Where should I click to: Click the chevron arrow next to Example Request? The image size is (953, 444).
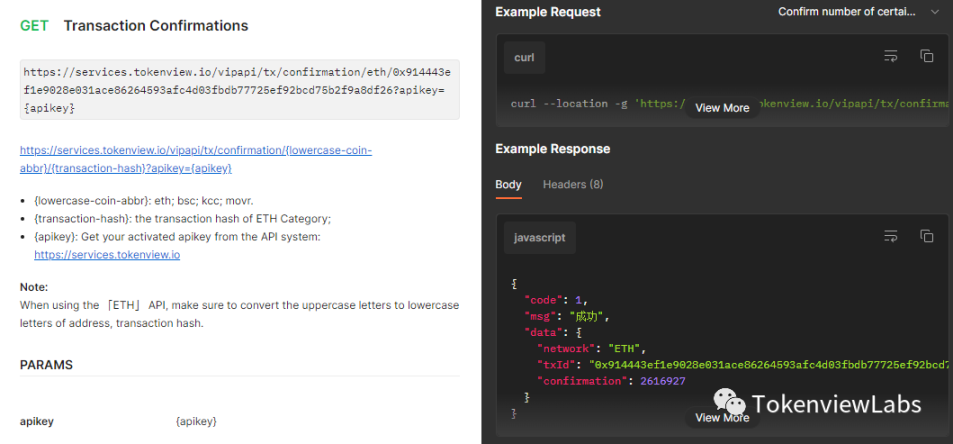point(935,12)
